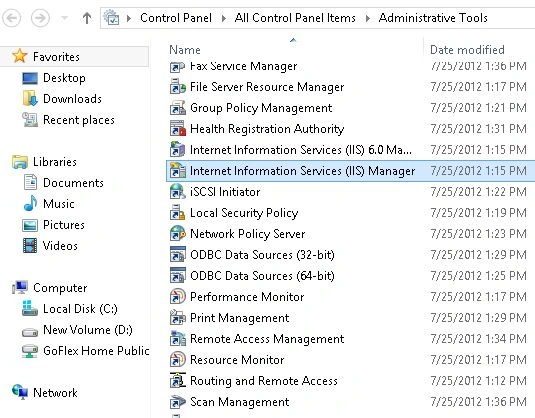The width and height of the screenshot is (535, 418).
Task: Select the Internet Information Services (IIS) Manager icon
Action: 178,171
